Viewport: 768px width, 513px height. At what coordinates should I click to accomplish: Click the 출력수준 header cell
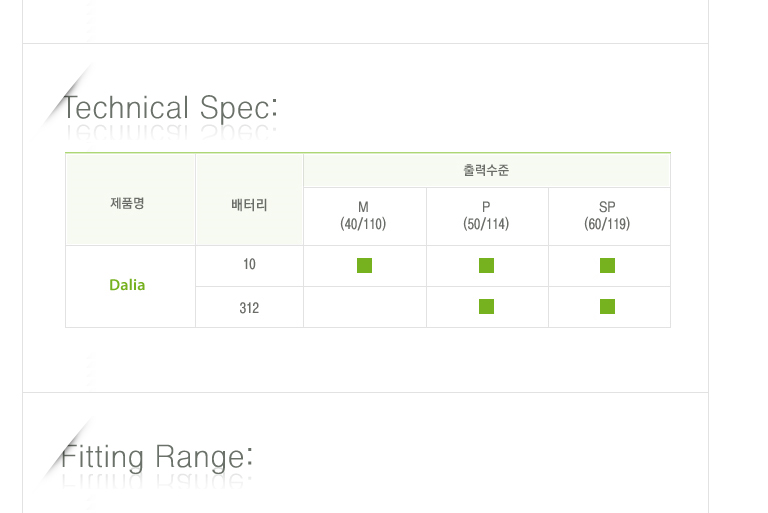click(486, 171)
